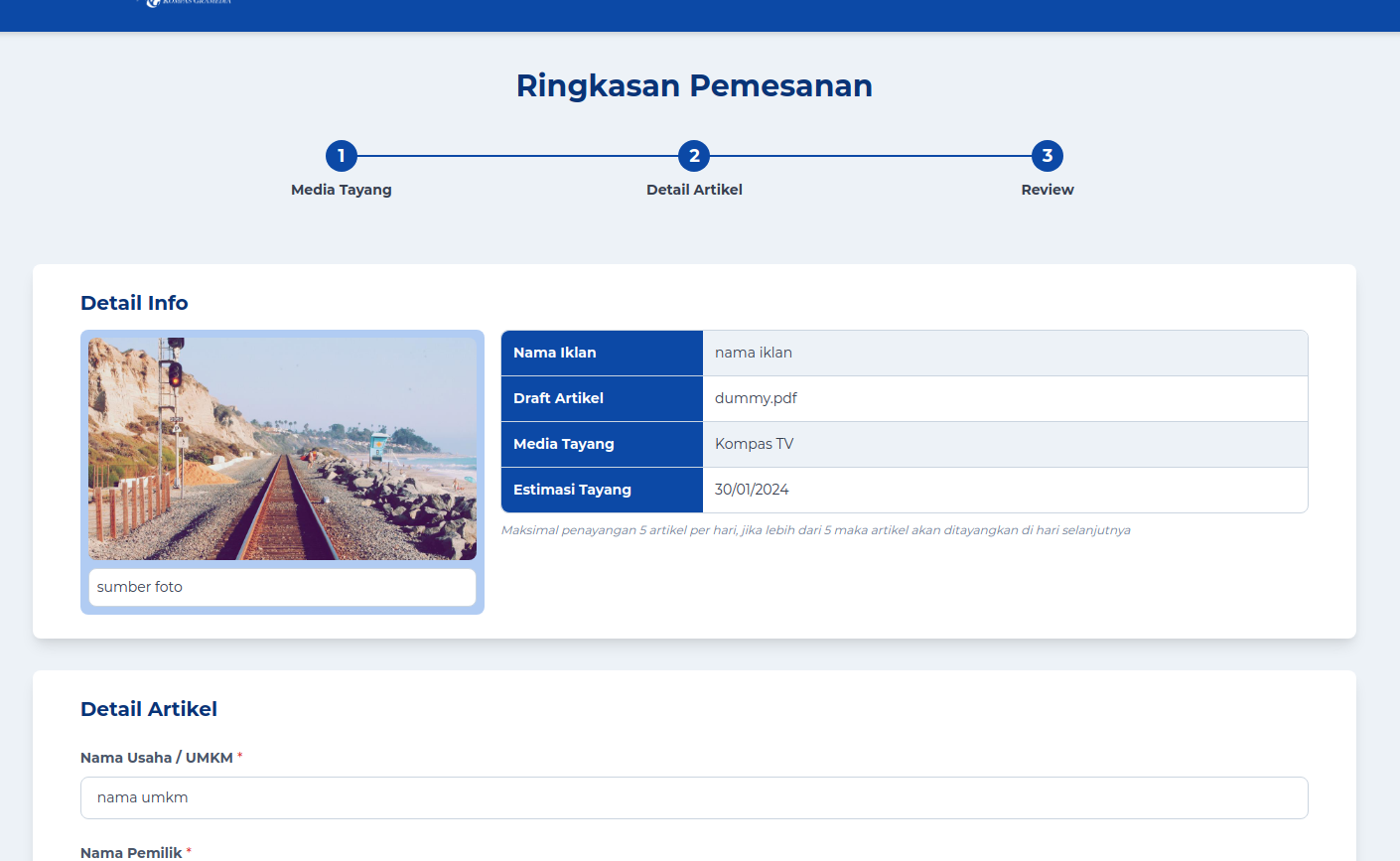The image size is (1400, 861).
Task: Select the Media Tayang step label
Action: [x=341, y=190]
